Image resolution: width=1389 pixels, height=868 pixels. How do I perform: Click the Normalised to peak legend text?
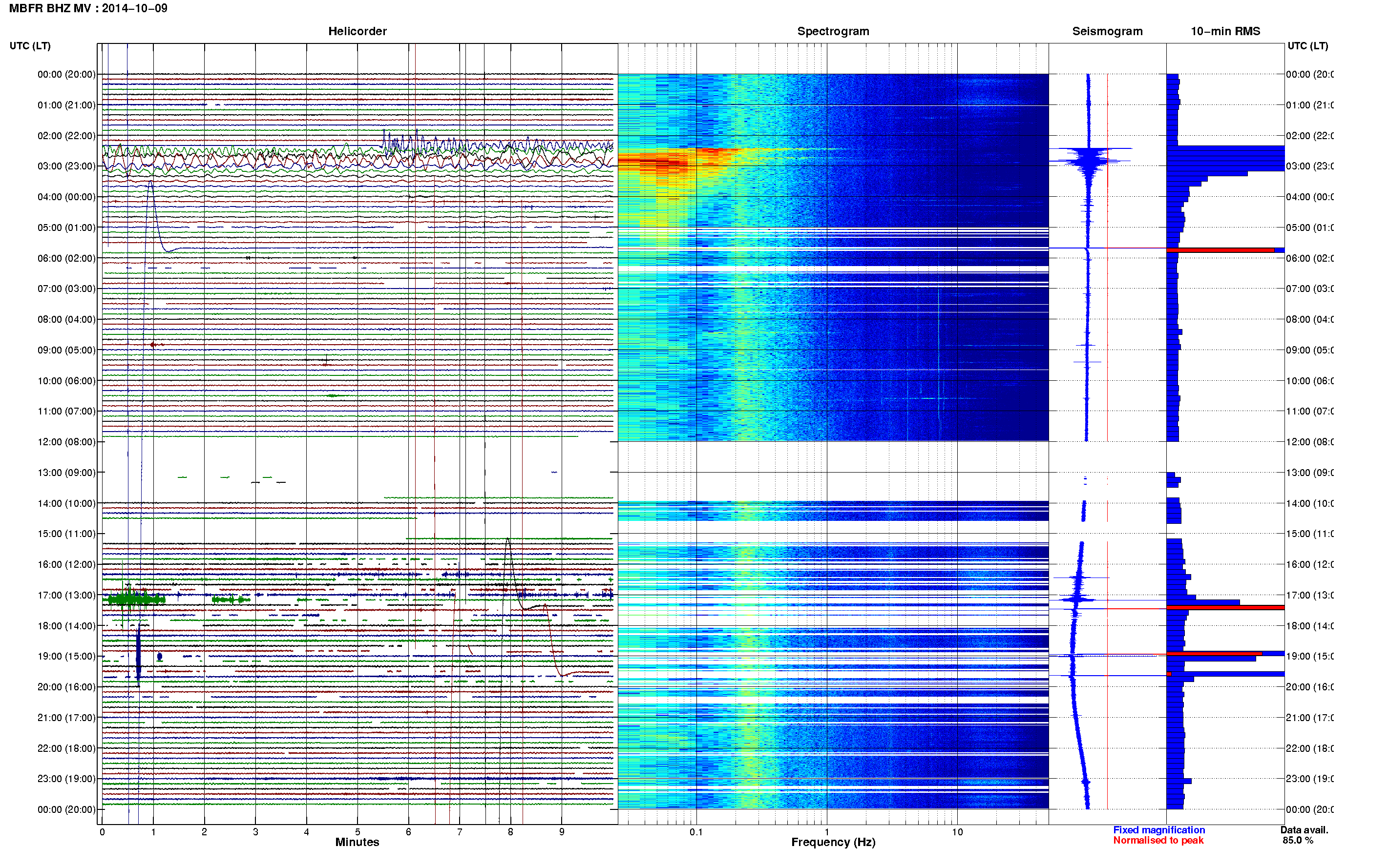point(1158,841)
